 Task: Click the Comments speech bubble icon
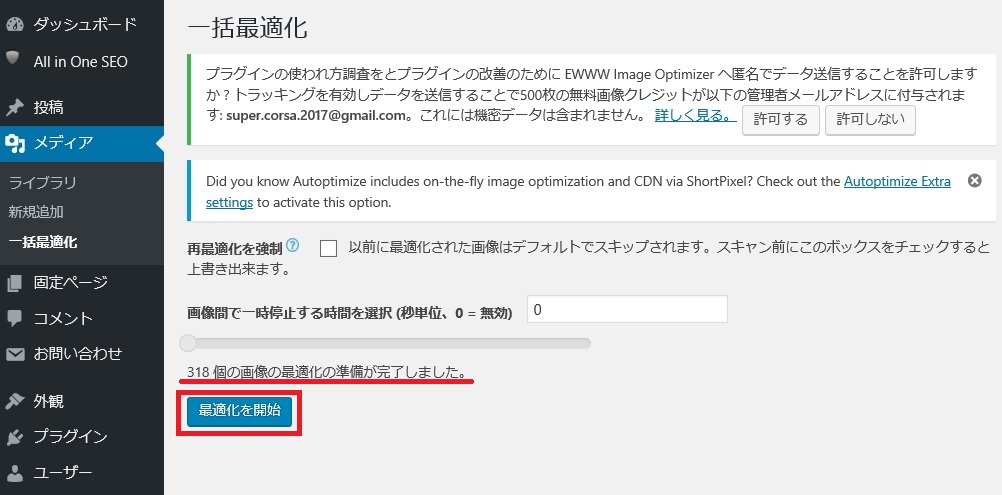(14, 318)
